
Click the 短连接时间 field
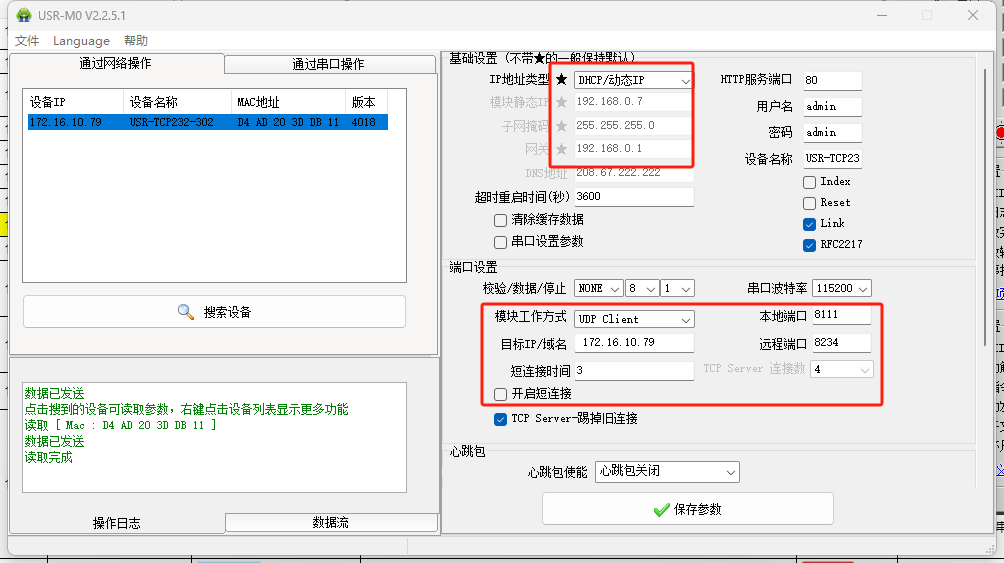(x=634, y=371)
